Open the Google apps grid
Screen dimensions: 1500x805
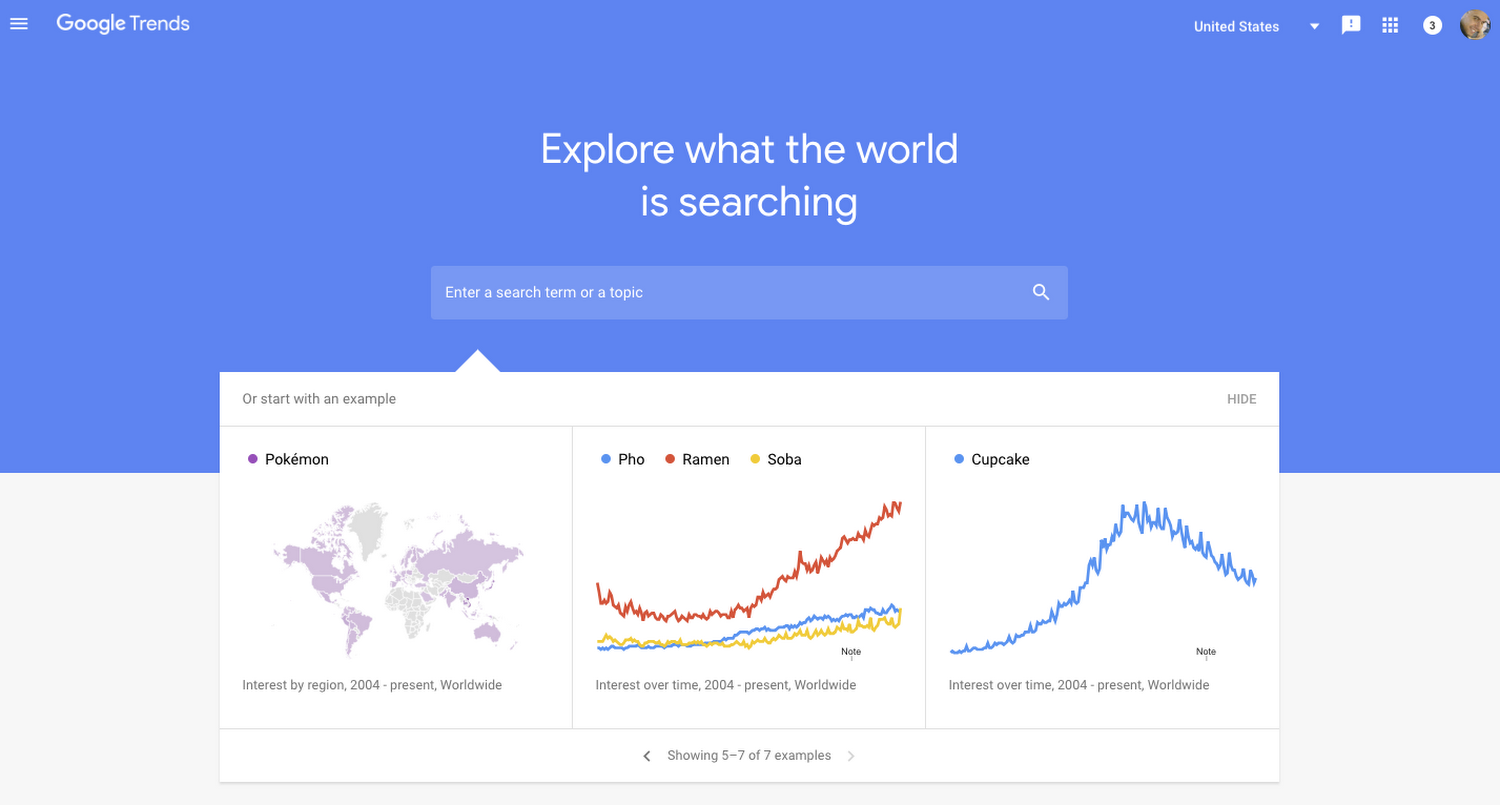(1390, 24)
